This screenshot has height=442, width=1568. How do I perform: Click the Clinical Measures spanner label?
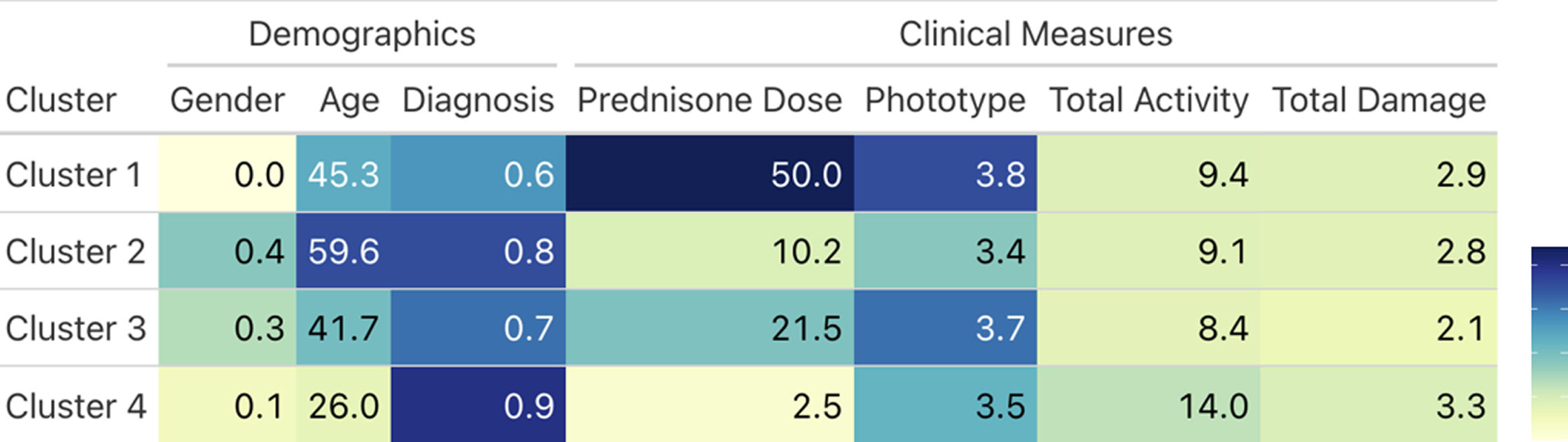(x=1036, y=34)
